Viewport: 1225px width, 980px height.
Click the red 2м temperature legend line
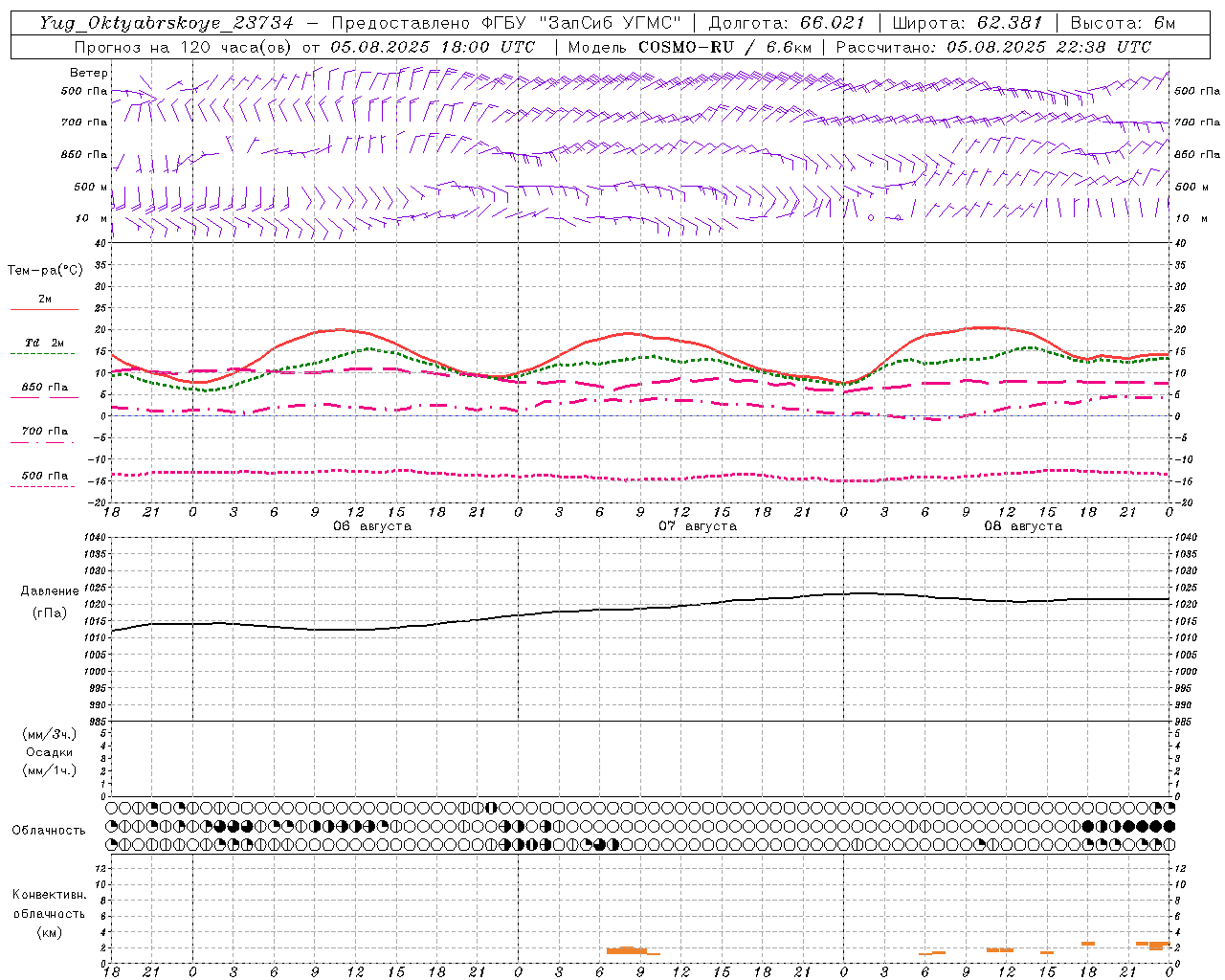44,309
